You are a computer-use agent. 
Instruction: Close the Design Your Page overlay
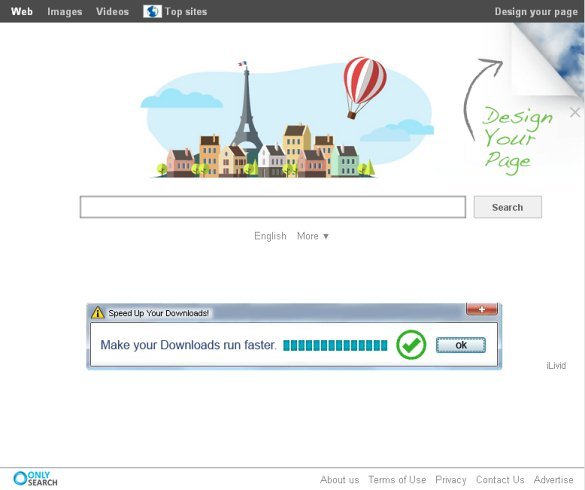[x=575, y=112]
